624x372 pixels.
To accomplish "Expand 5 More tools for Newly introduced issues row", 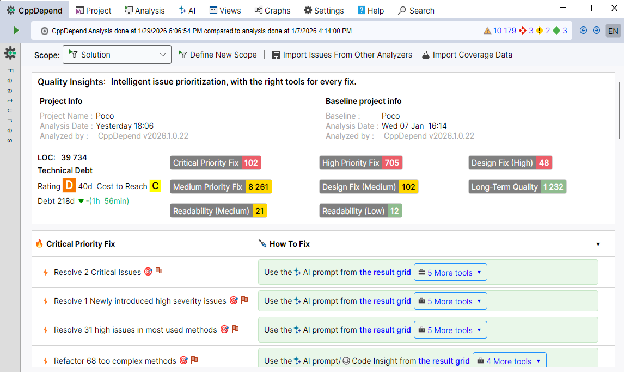I will pyautogui.click(x=450, y=301).
